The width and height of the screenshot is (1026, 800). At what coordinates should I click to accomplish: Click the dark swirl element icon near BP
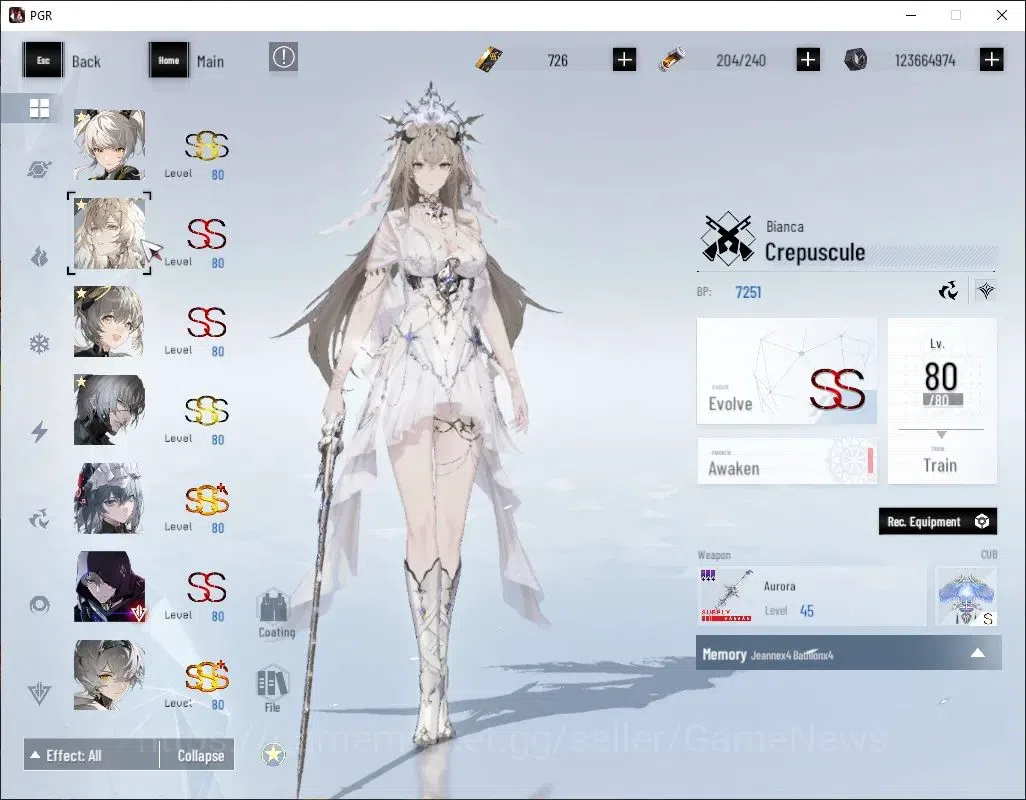tap(948, 290)
